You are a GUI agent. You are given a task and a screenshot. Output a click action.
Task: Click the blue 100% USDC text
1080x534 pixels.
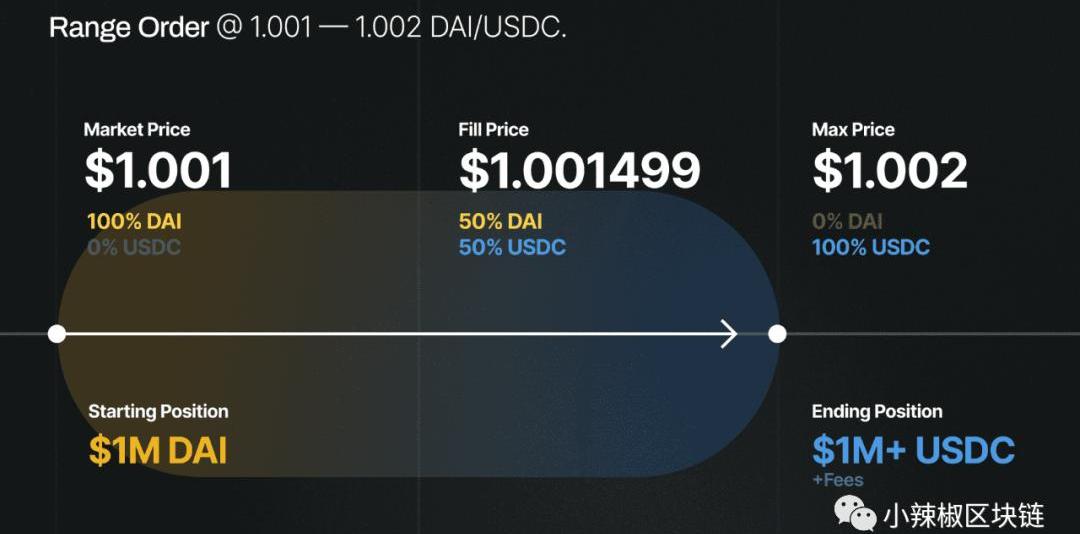click(870, 247)
